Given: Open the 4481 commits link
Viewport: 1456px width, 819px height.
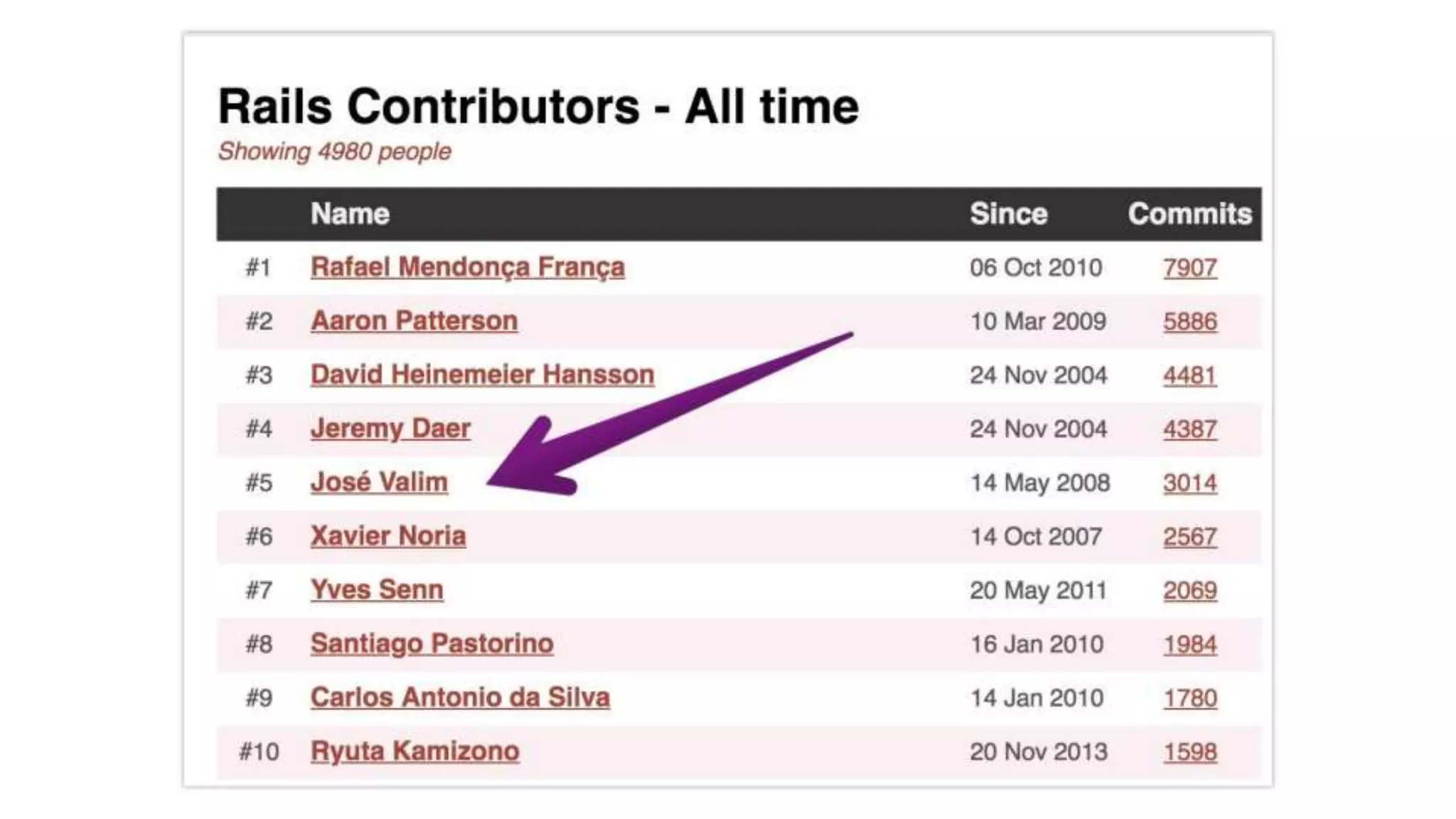Looking at the screenshot, I should [1190, 375].
